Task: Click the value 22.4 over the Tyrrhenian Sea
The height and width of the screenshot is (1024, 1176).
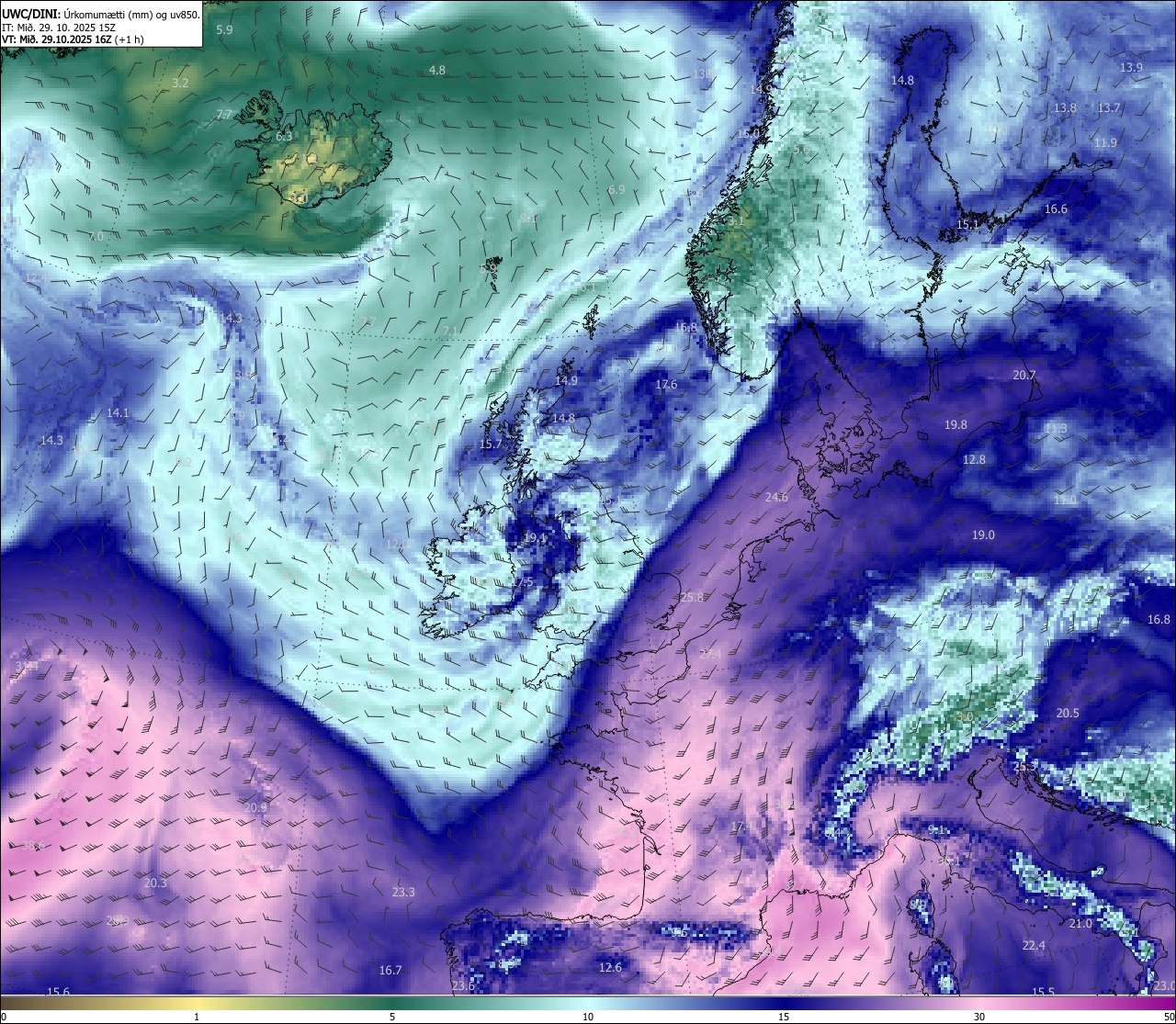Action: (1034, 946)
